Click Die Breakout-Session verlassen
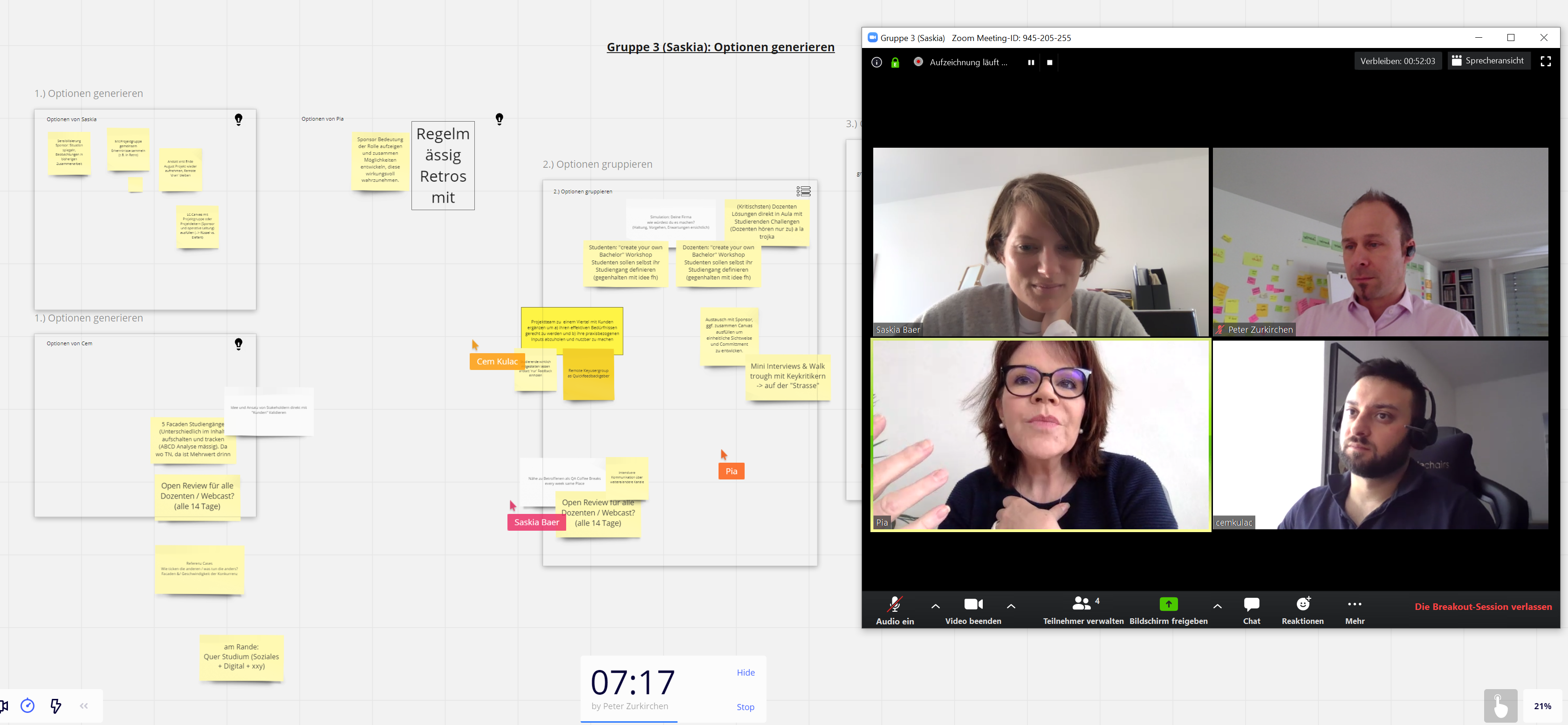The height and width of the screenshot is (725, 1568). [1483, 606]
